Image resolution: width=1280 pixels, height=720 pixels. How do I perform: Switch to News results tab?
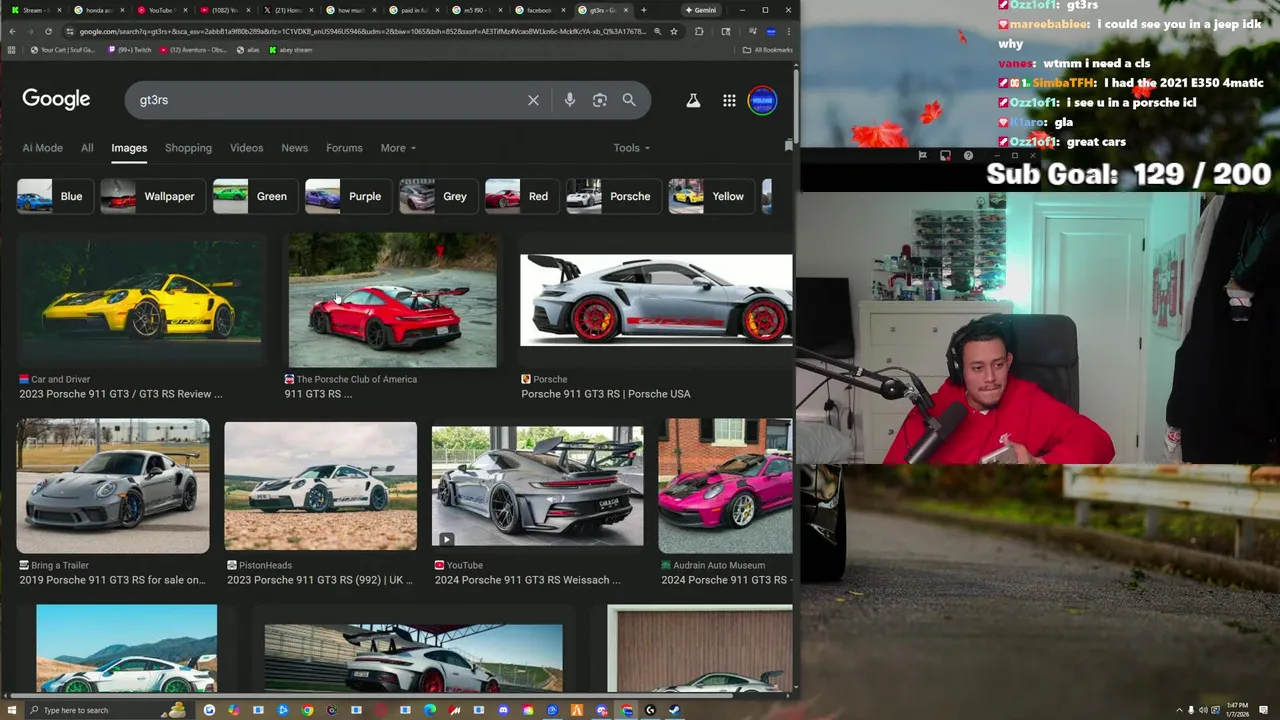(x=294, y=148)
